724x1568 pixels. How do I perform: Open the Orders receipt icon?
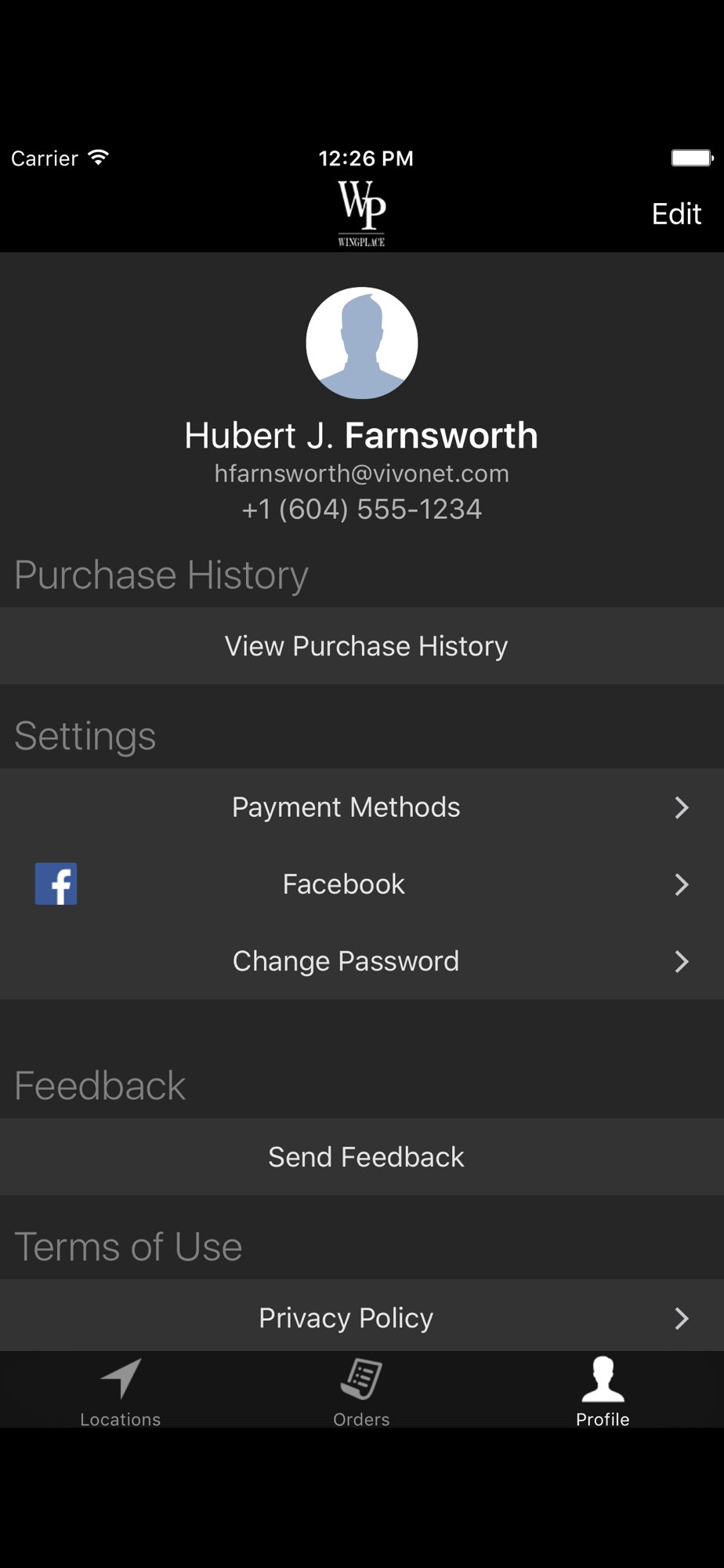click(361, 1379)
